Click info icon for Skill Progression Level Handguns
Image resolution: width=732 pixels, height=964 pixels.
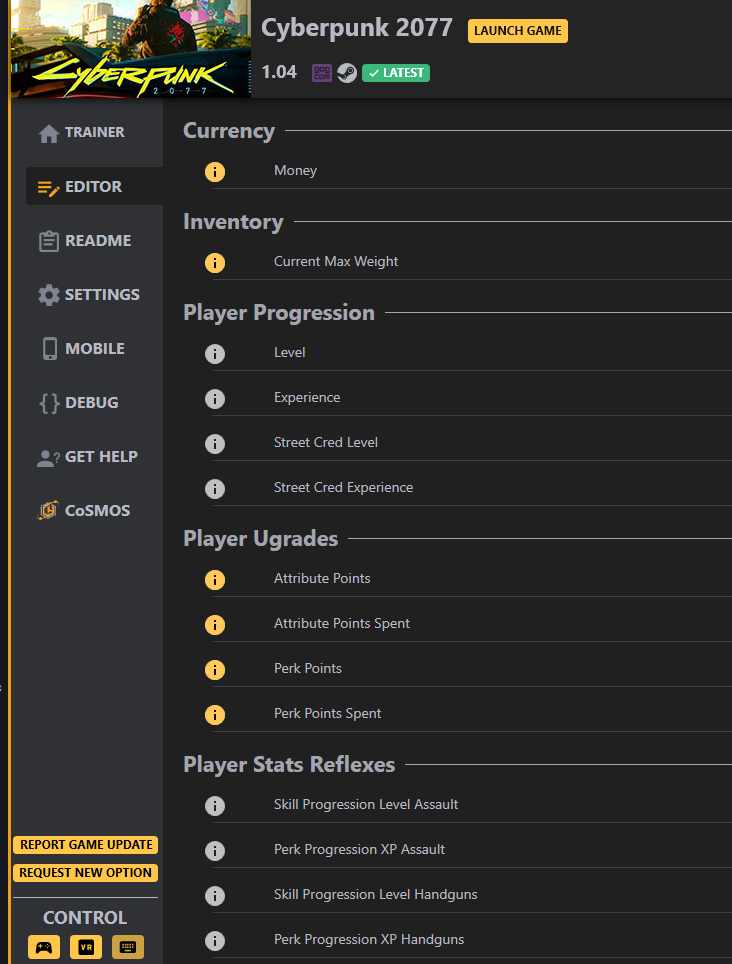(214, 896)
